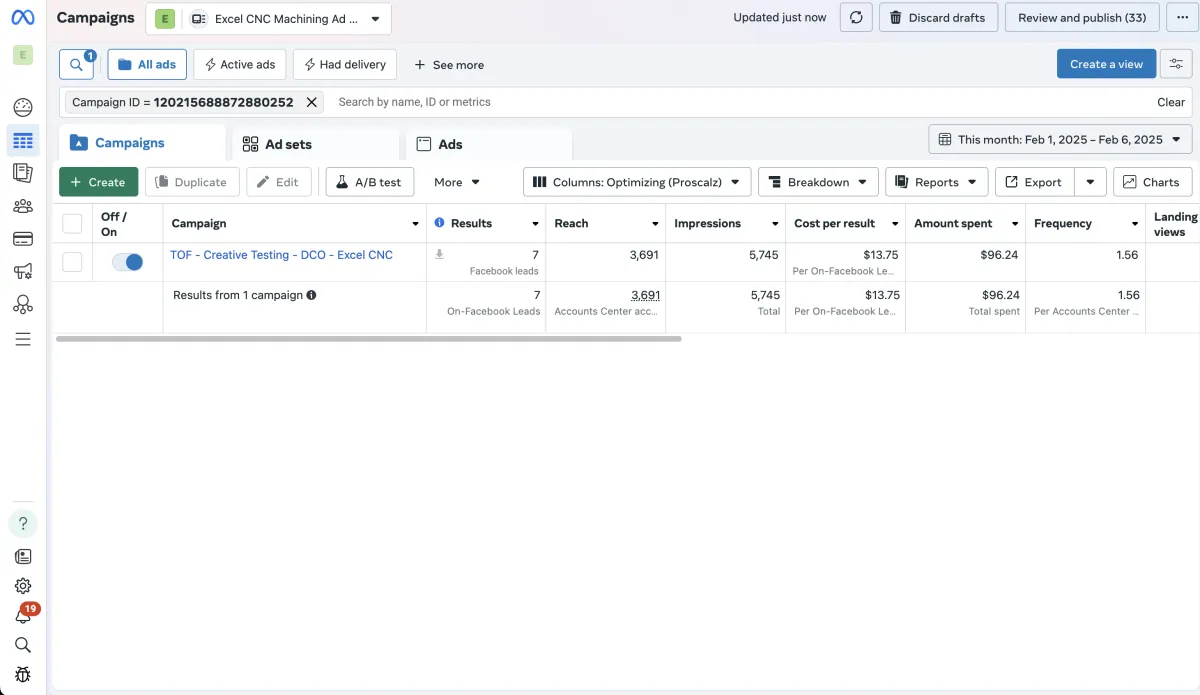Click the filter search icon with badge
Image resolution: width=1200 pixels, height=695 pixels.
click(76, 64)
